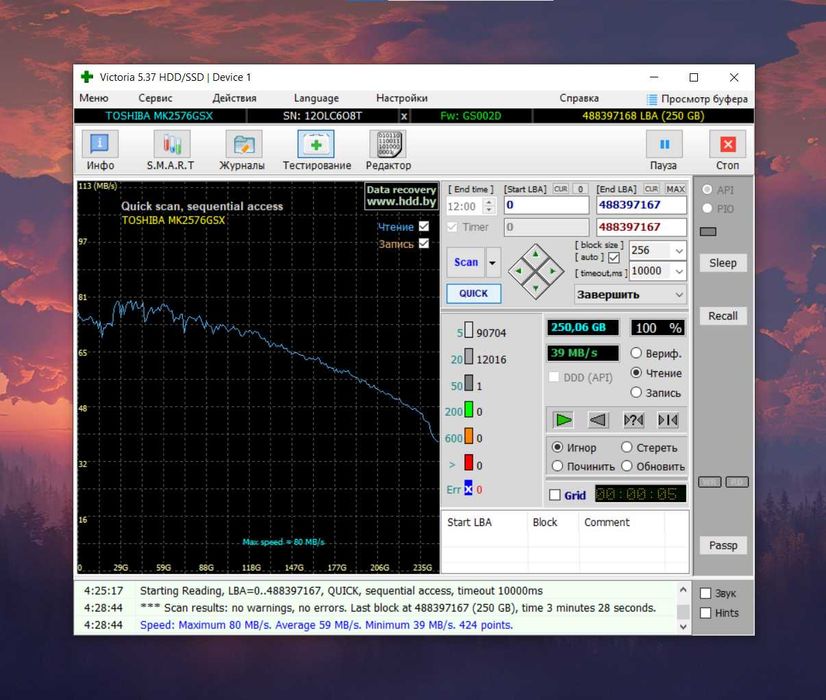Open the Редактор hex editor icon
The height and width of the screenshot is (700, 826).
tap(389, 144)
